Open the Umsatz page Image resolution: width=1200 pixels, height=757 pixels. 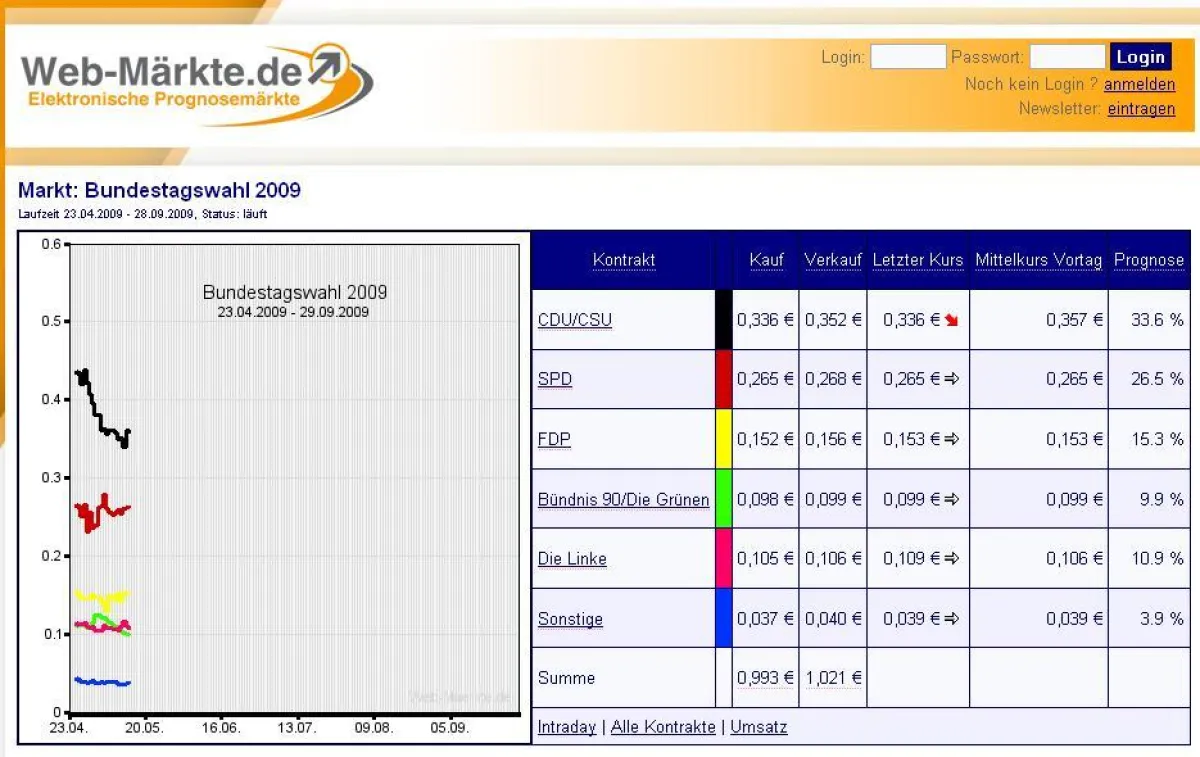[x=758, y=727]
